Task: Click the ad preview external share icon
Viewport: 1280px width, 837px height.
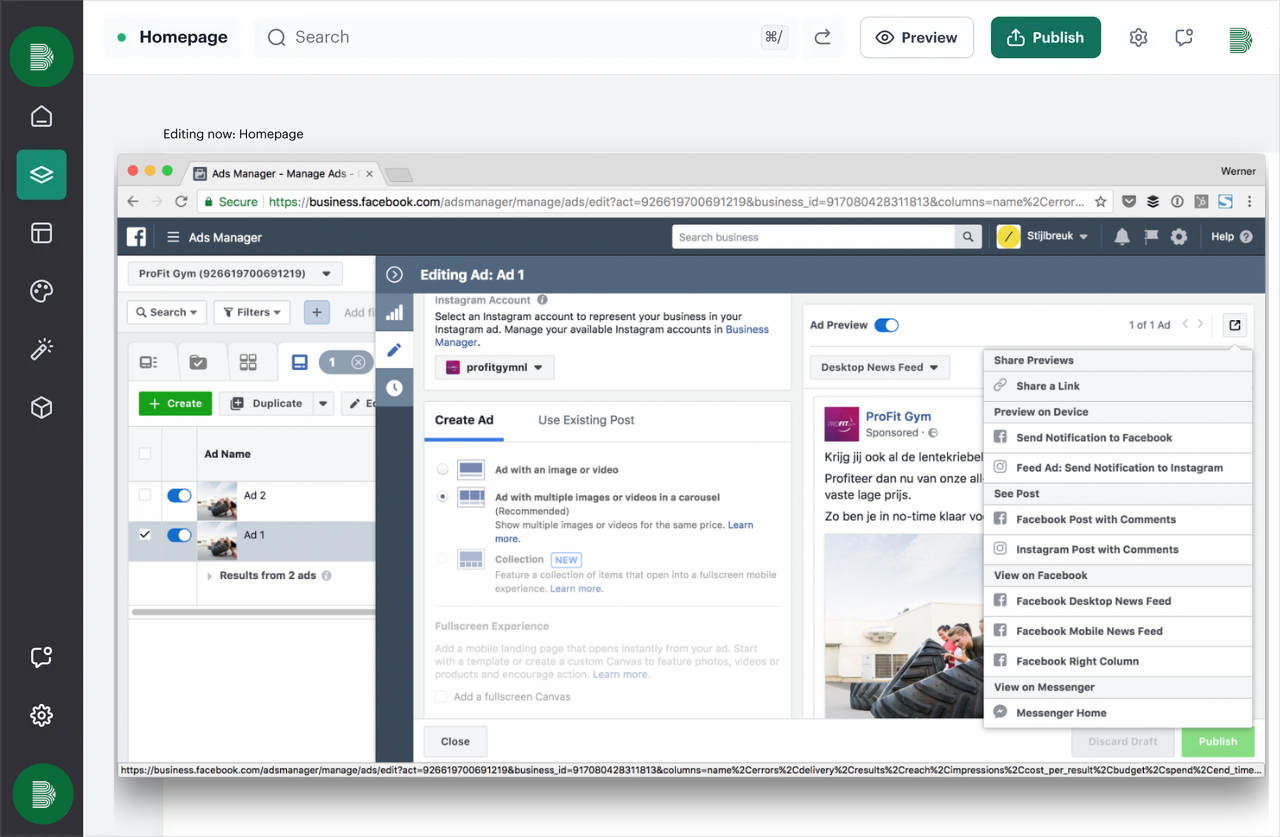Action: click(x=1234, y=324)
